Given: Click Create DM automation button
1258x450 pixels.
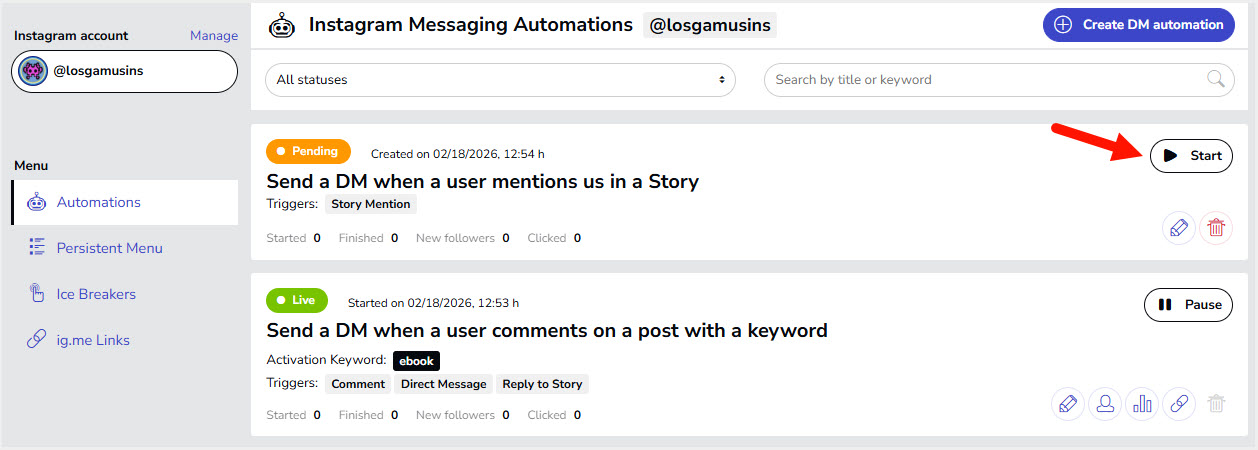Looking at the screenshot, I should 1138,25.
